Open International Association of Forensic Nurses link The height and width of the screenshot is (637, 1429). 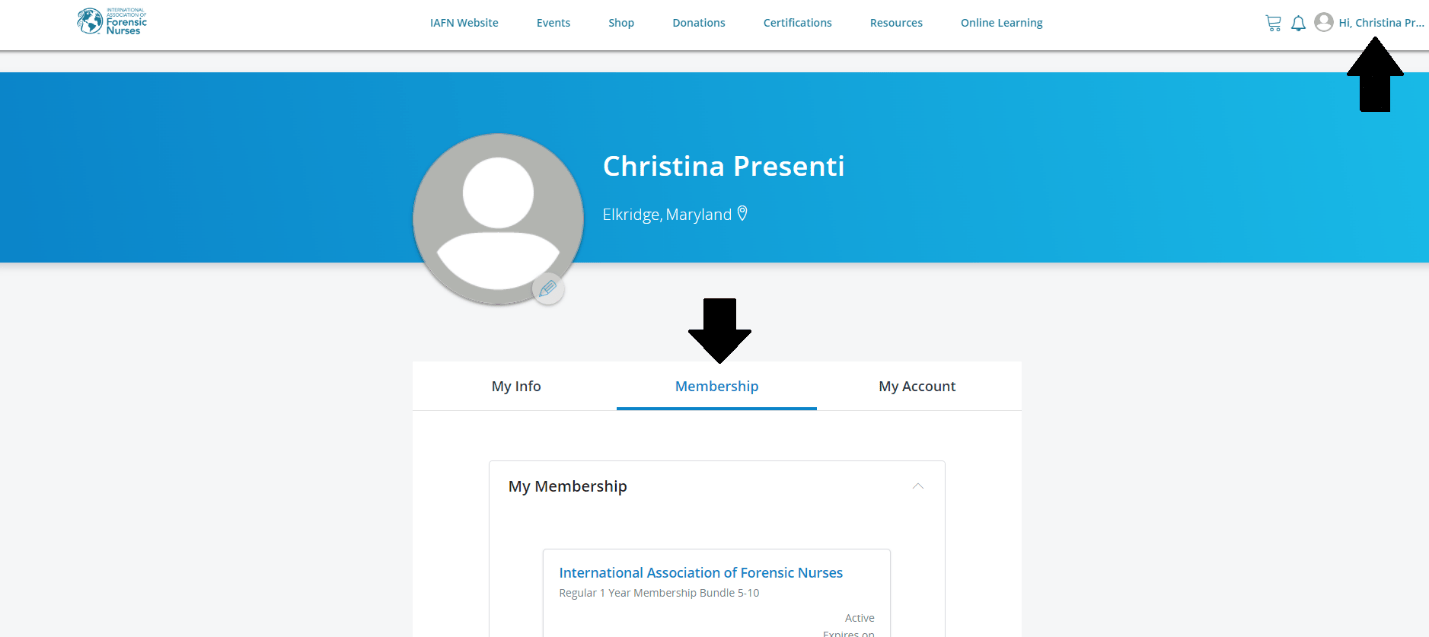click(x=701, y=573)
